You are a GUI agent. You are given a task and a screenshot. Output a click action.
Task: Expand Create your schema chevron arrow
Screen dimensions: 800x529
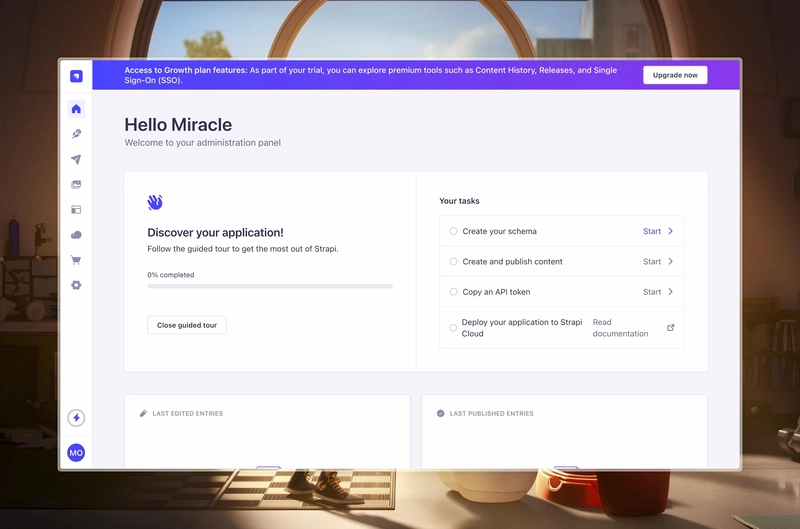point(670,231)
